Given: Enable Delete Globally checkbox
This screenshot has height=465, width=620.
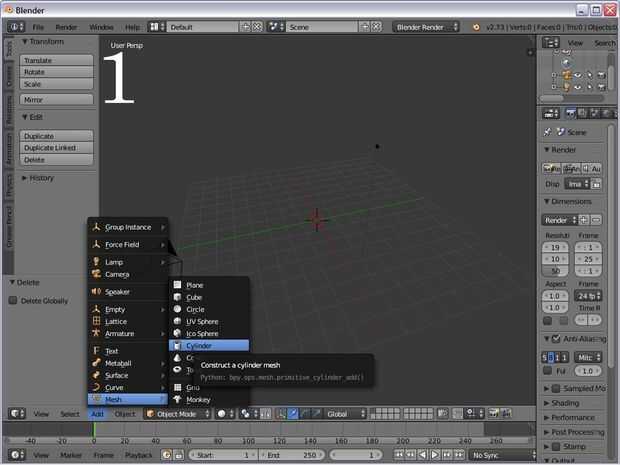Looking at the screenshot, I should tap(13, 301).
